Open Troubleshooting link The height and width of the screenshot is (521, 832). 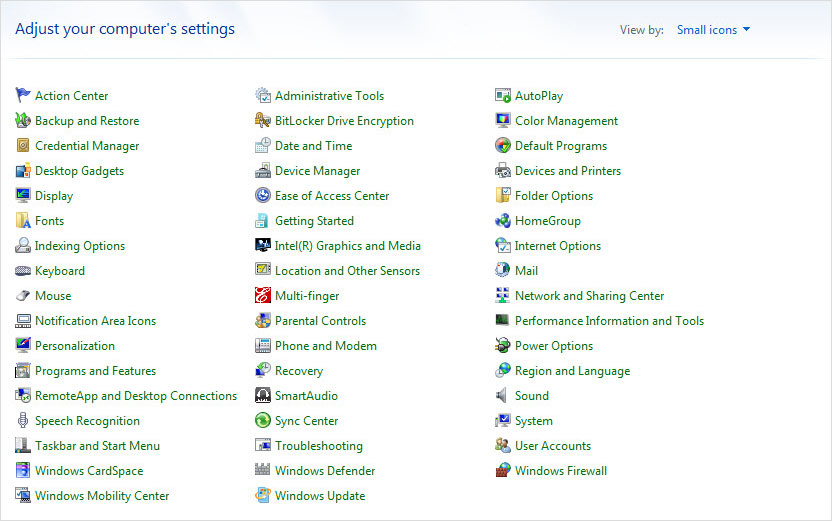[x=319, y=446]
